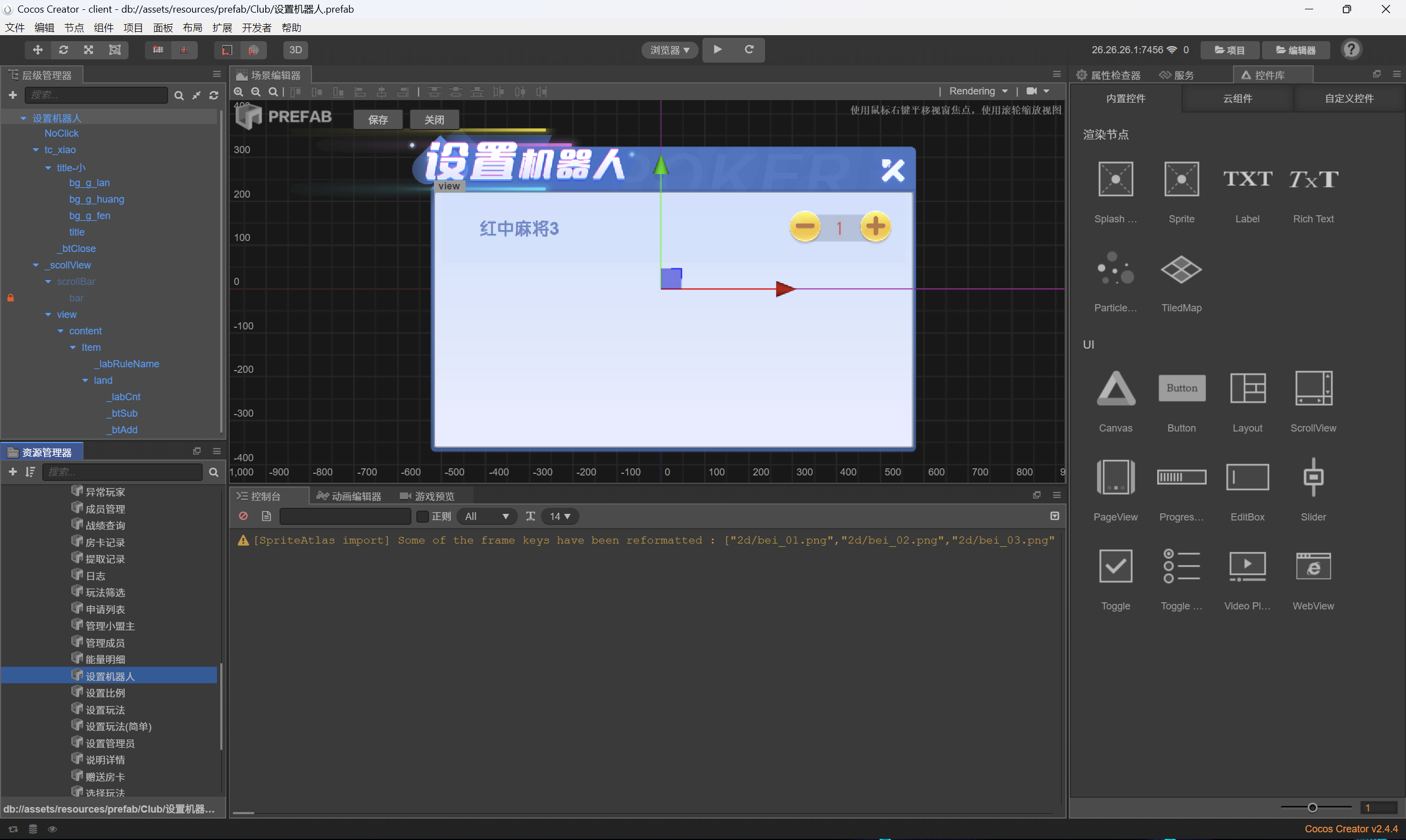Image resolution: width=1406 pixels, height=840 pixels.
Task: Click the zoom in icon in scene editor
Action: (239, 92)
